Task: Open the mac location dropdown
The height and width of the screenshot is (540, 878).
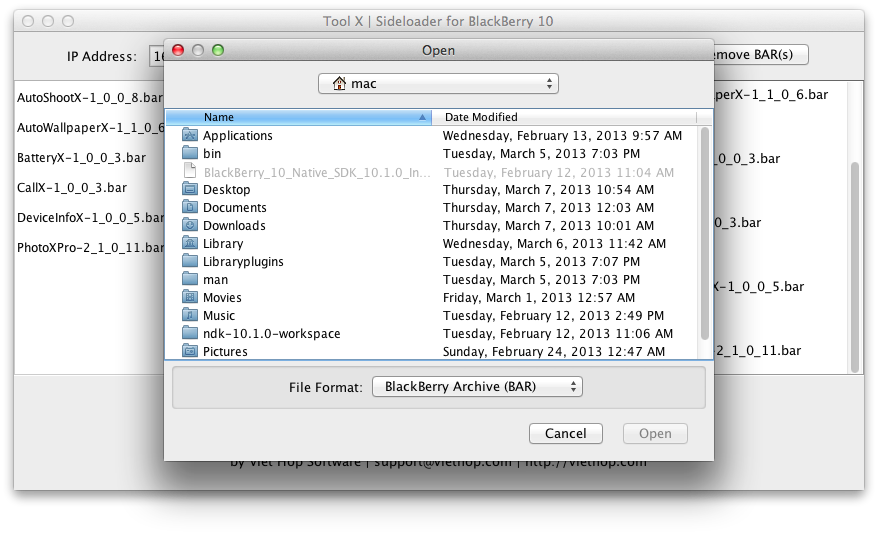Action: pos(438,83)
